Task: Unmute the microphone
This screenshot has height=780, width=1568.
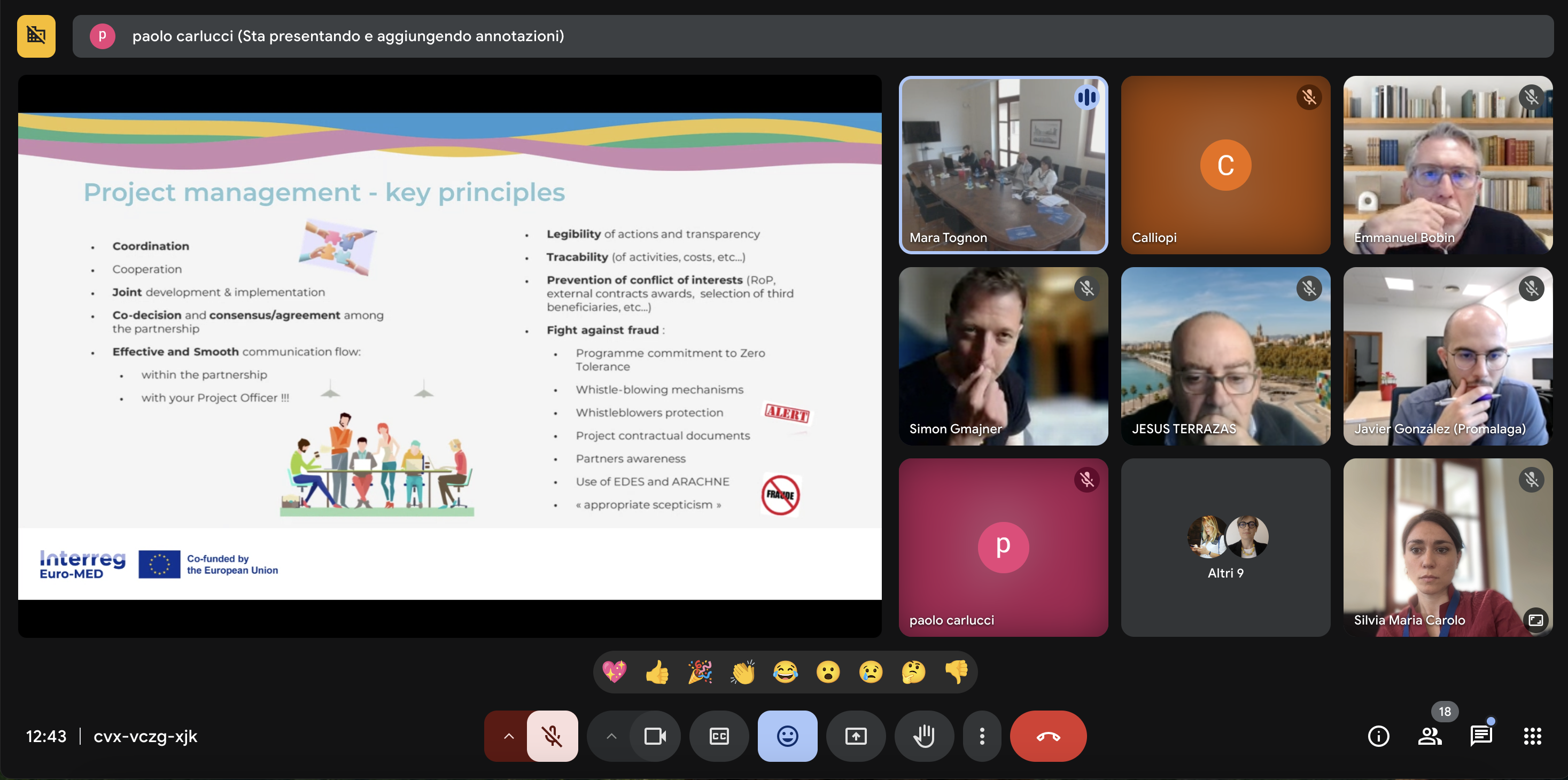Action: click(552, 736)
